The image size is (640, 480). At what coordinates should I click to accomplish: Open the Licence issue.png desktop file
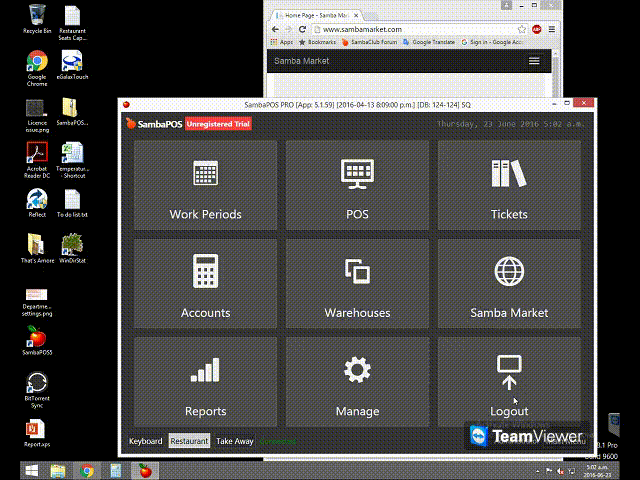click(x=37, y=116)
